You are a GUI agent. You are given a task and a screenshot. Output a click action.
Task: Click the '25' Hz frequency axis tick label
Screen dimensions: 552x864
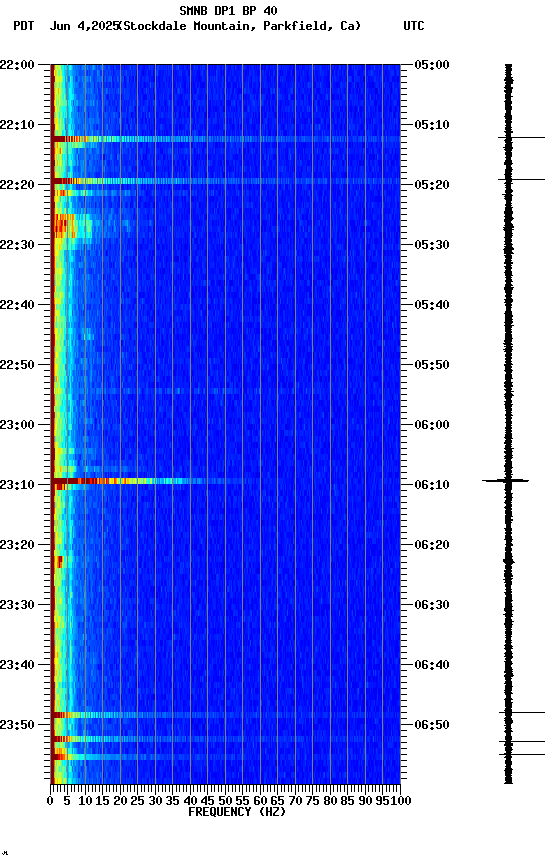(x=138, y=801)
